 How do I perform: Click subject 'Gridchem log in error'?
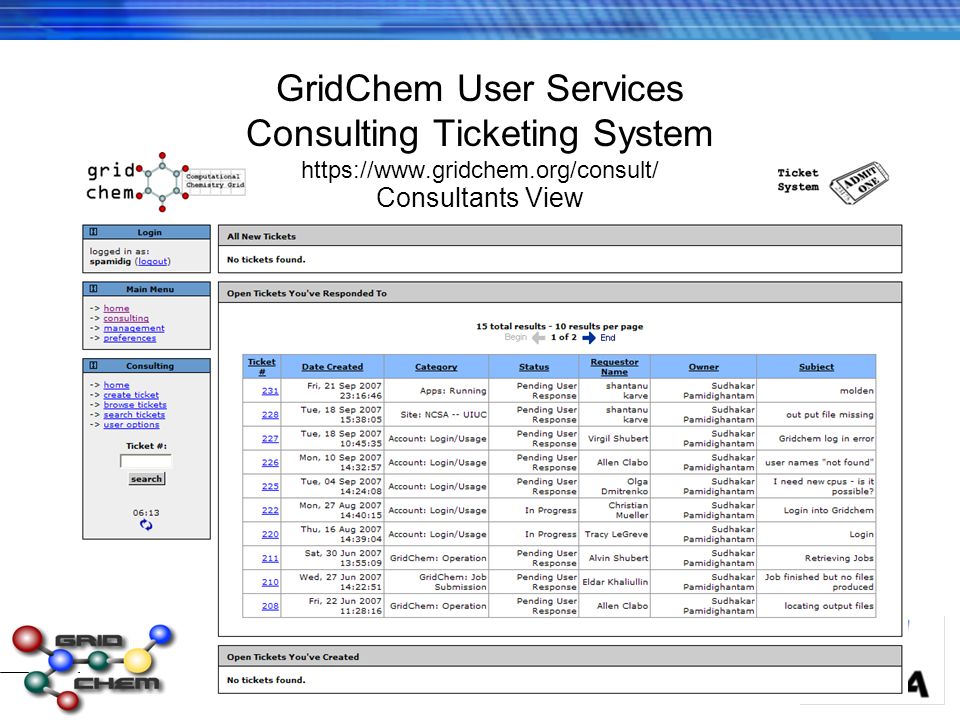(x=826, y=438)
